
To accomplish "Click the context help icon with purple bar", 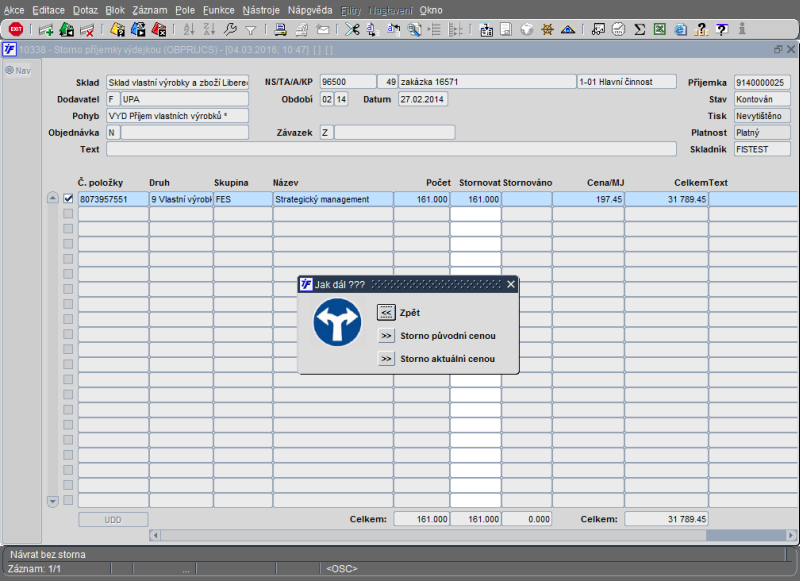I will (722, 30).
